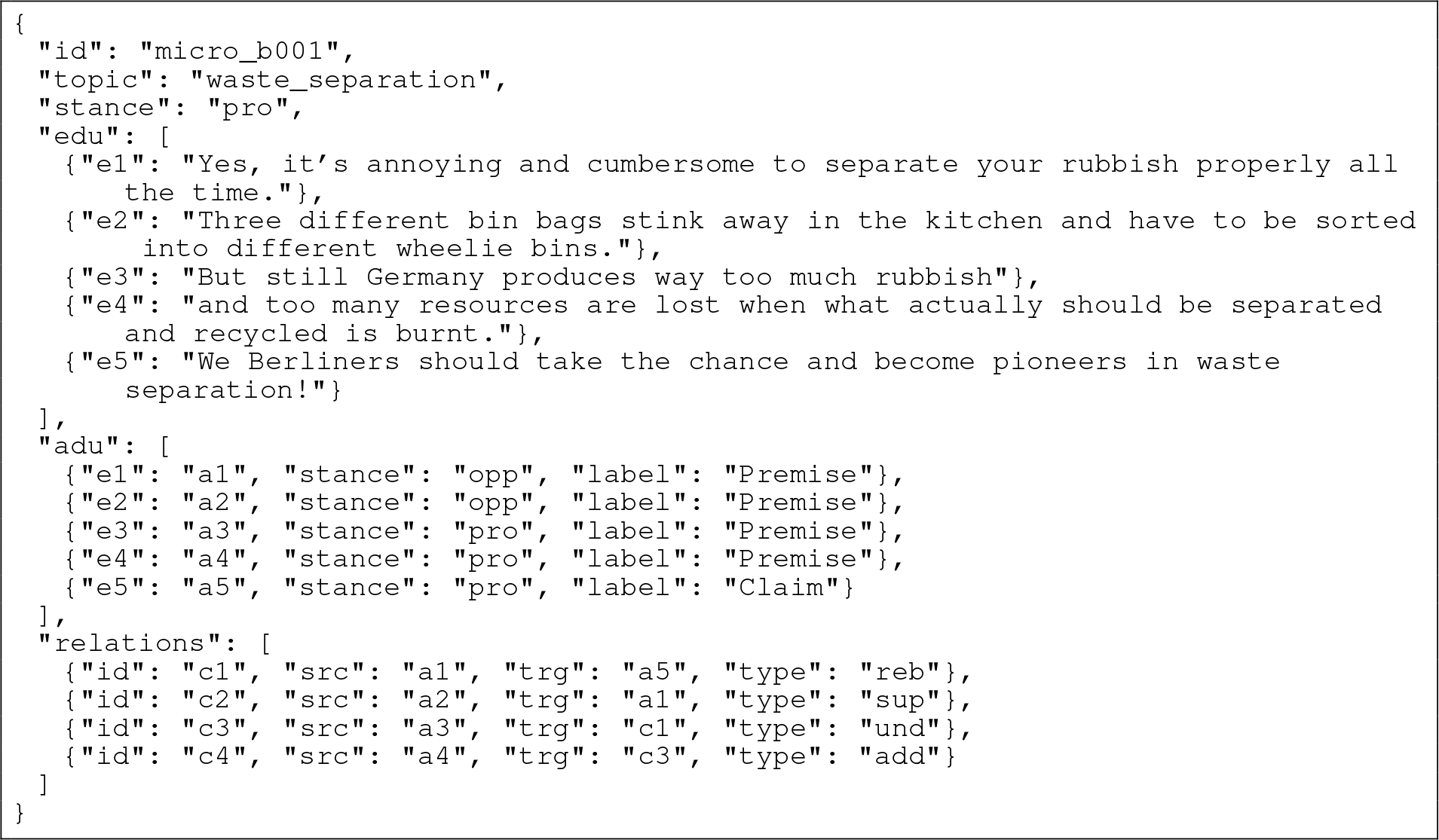The width and height of the screenshot is (1439, 840).
Task: Click the "sup" relation type value
Action: [x=900, y=700]
